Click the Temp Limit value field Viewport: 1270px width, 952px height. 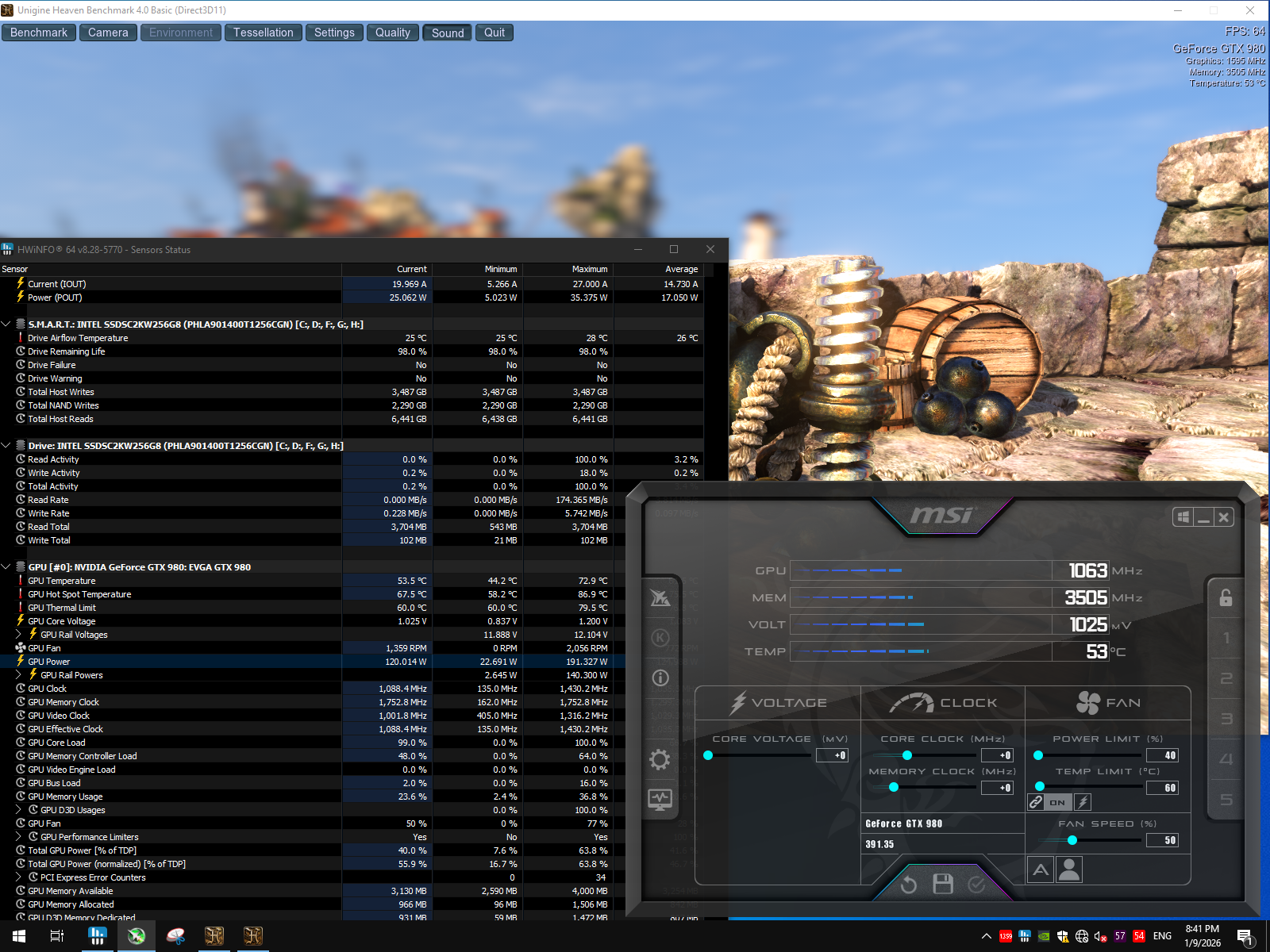1163,788
